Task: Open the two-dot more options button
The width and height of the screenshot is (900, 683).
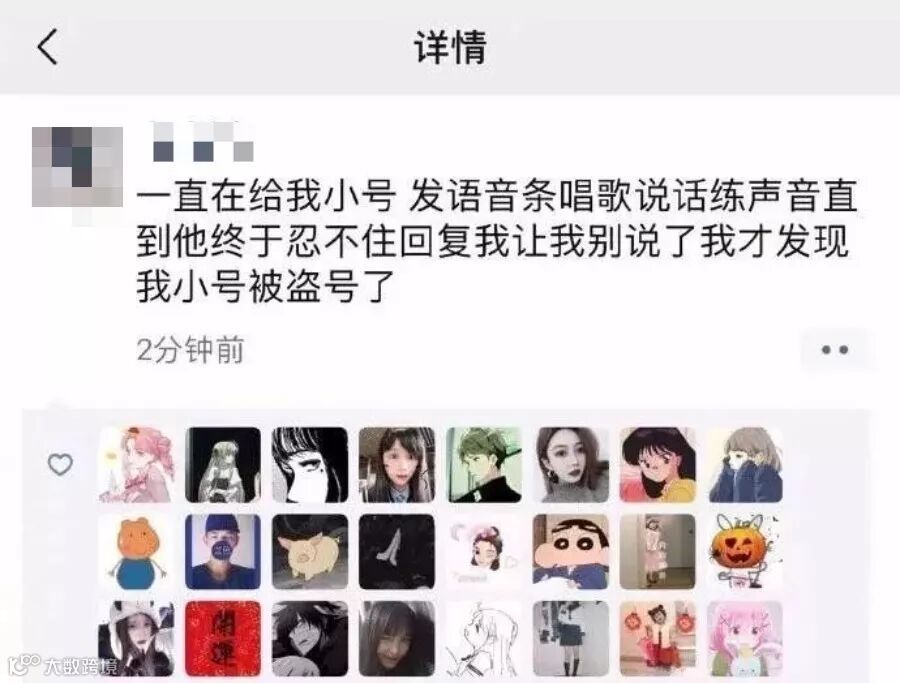Action: [x=835, y=350]
